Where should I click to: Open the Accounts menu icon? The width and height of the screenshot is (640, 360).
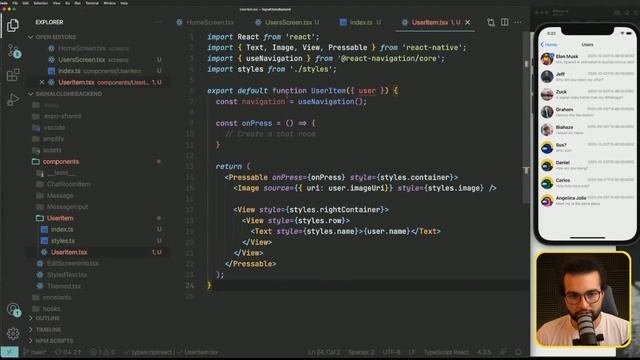click(x=13, y=310)
